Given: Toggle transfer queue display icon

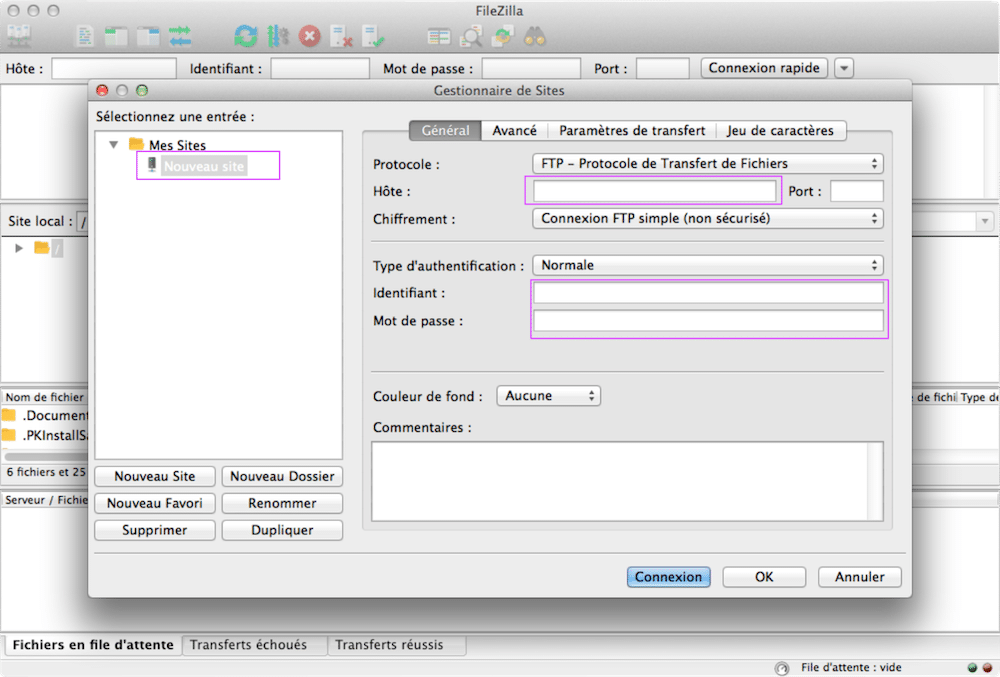Looking at the screenshot, I should (x=180, y=36).
